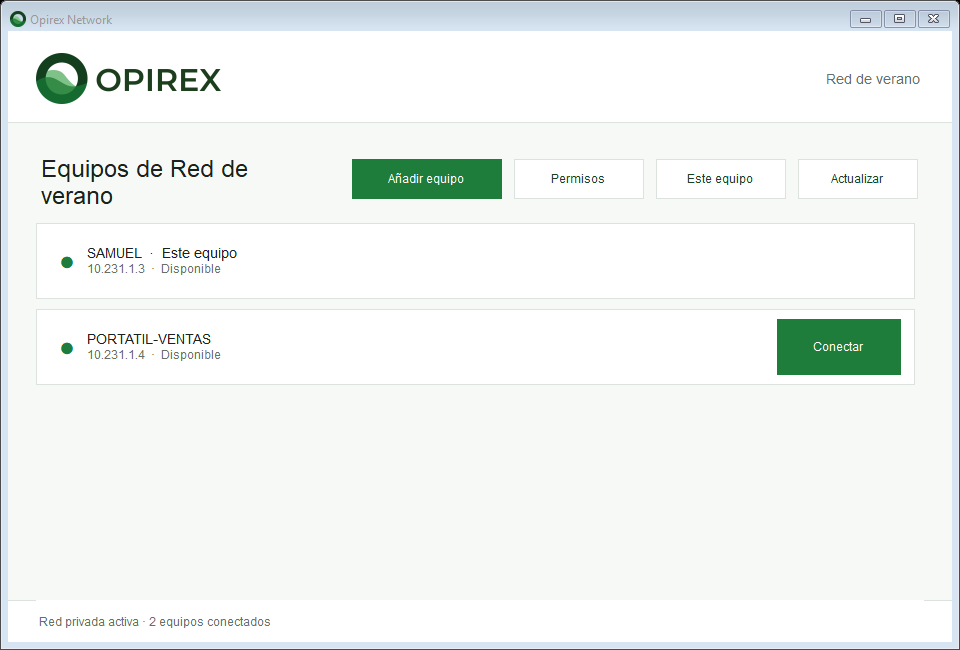The height and width of the screenshot is (650, 960).
Task: Refresh the list with Actualizar
Action: coord(858,179)
